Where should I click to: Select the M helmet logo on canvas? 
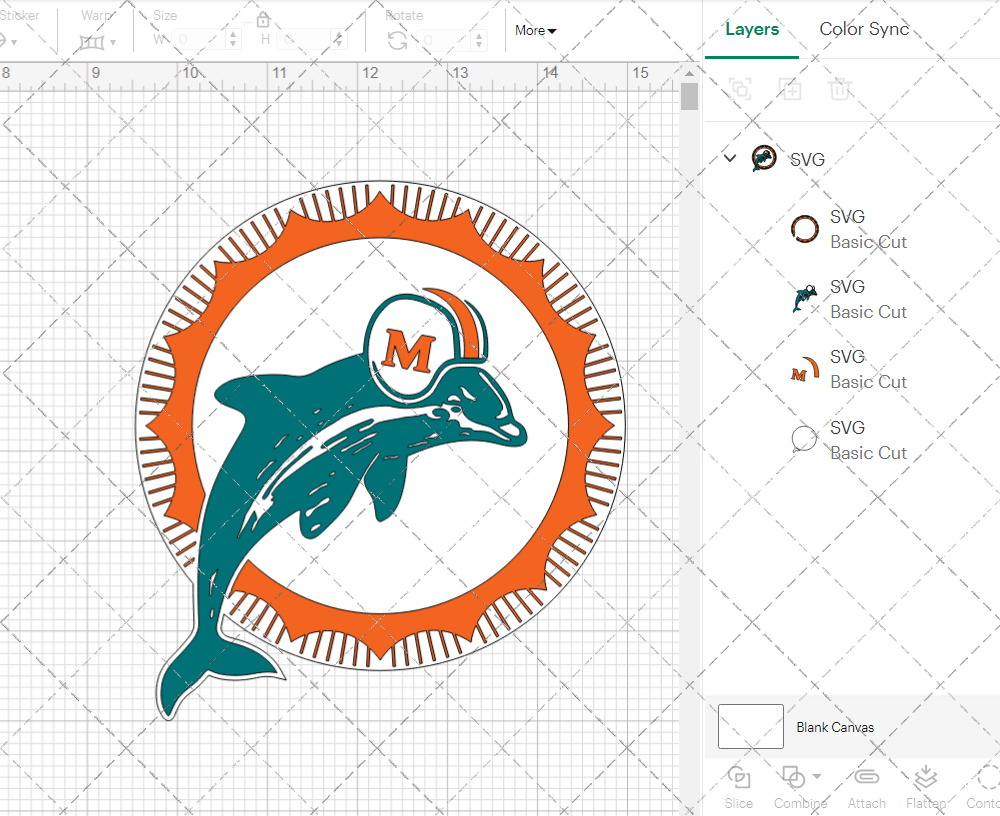pyautogui.click(x=409, y=350)
